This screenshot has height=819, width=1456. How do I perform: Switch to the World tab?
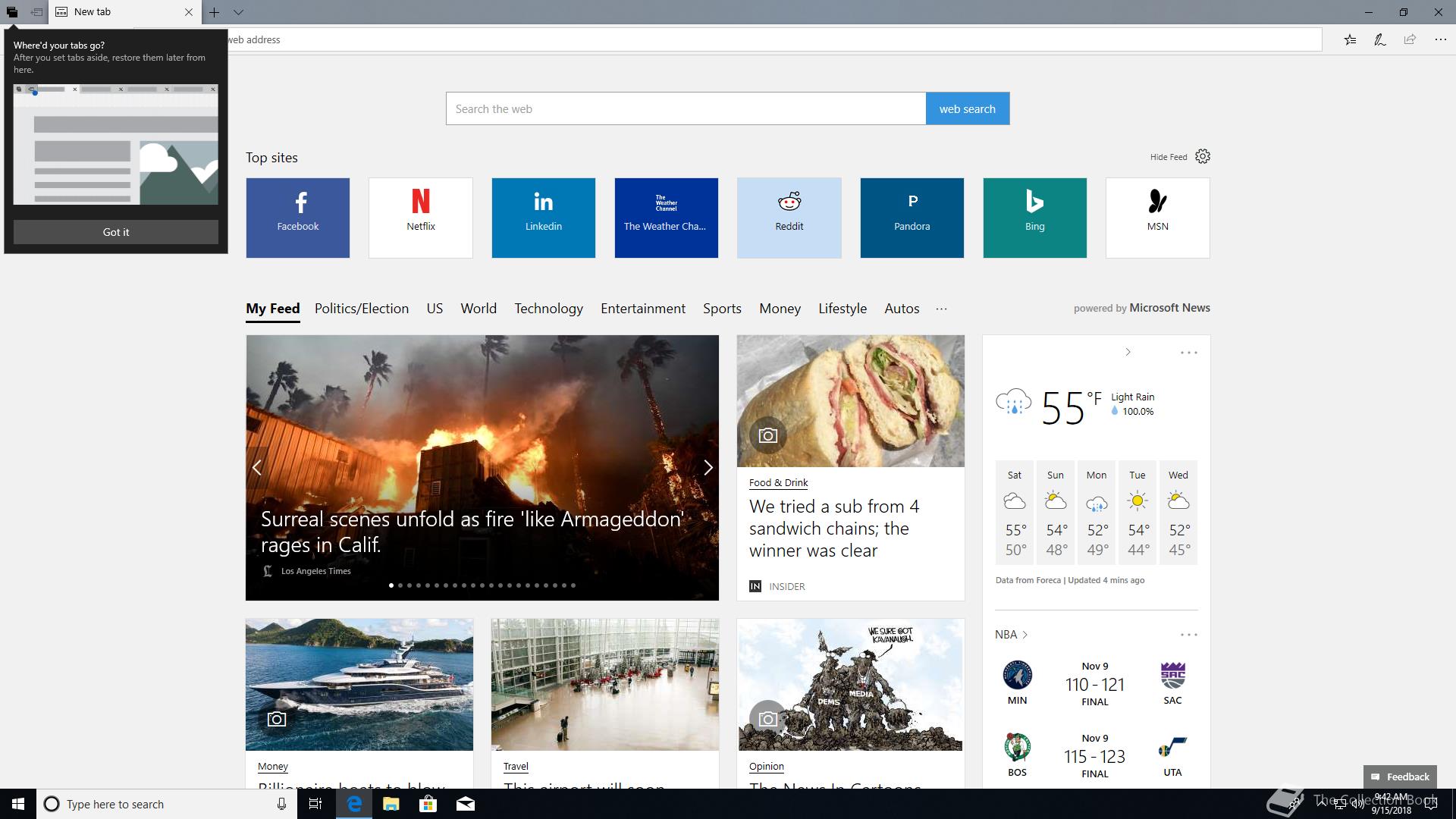tap(479, 309)
